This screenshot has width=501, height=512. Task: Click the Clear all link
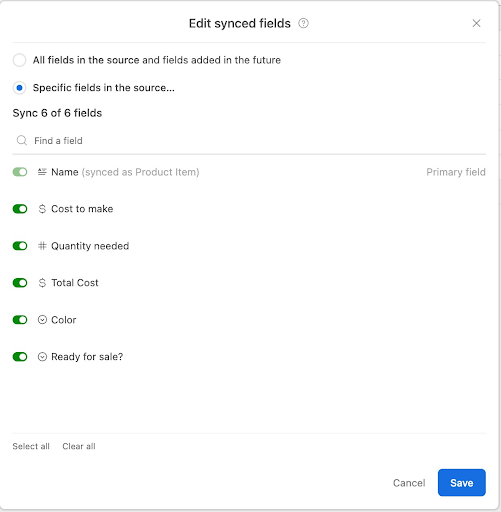[79, 446]
